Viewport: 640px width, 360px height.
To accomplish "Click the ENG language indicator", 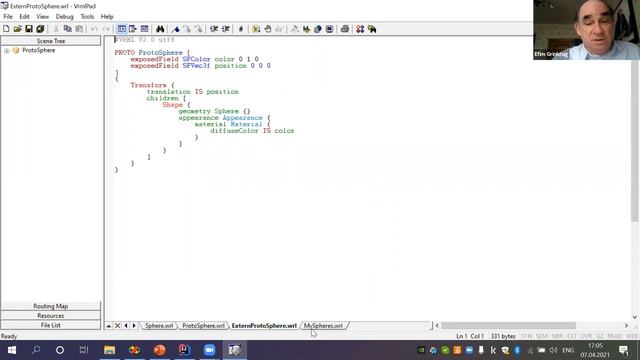I will click(568, 350).
